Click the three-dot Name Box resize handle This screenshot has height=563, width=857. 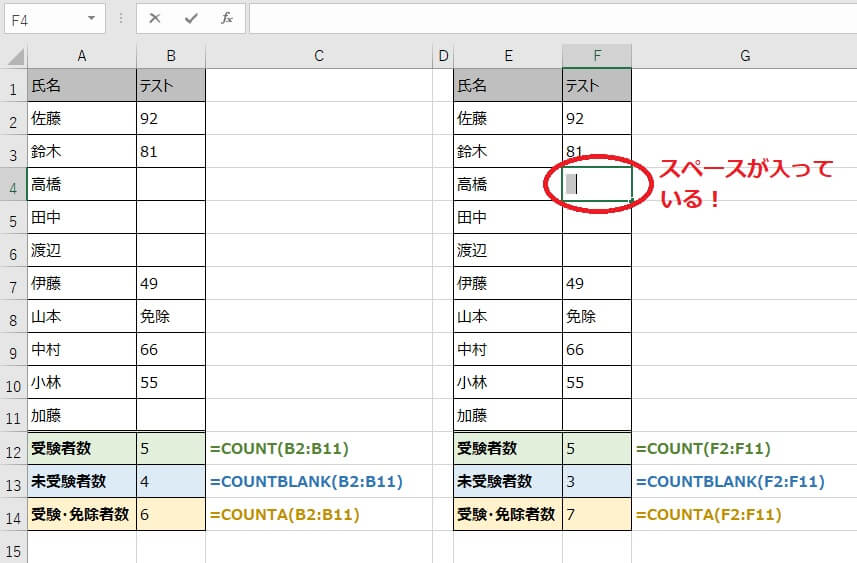pos(121,18)
